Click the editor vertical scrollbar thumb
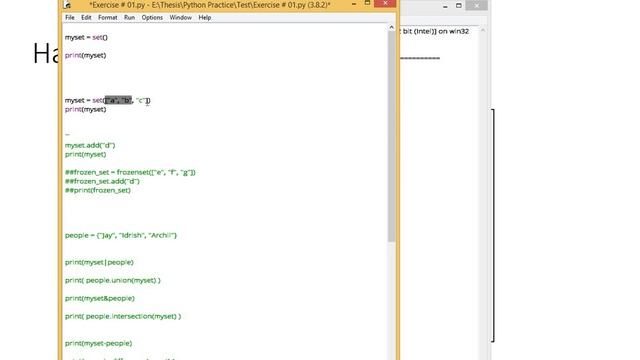 391,137
